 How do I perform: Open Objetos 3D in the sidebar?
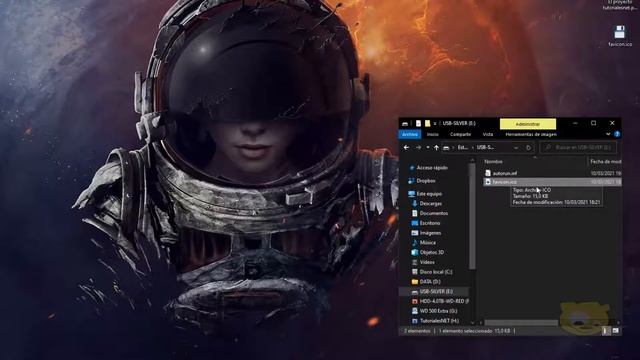431,252
